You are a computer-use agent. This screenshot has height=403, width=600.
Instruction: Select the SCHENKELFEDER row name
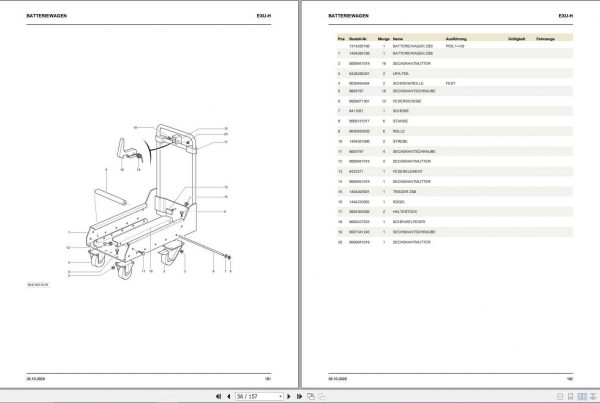[409, 222]
